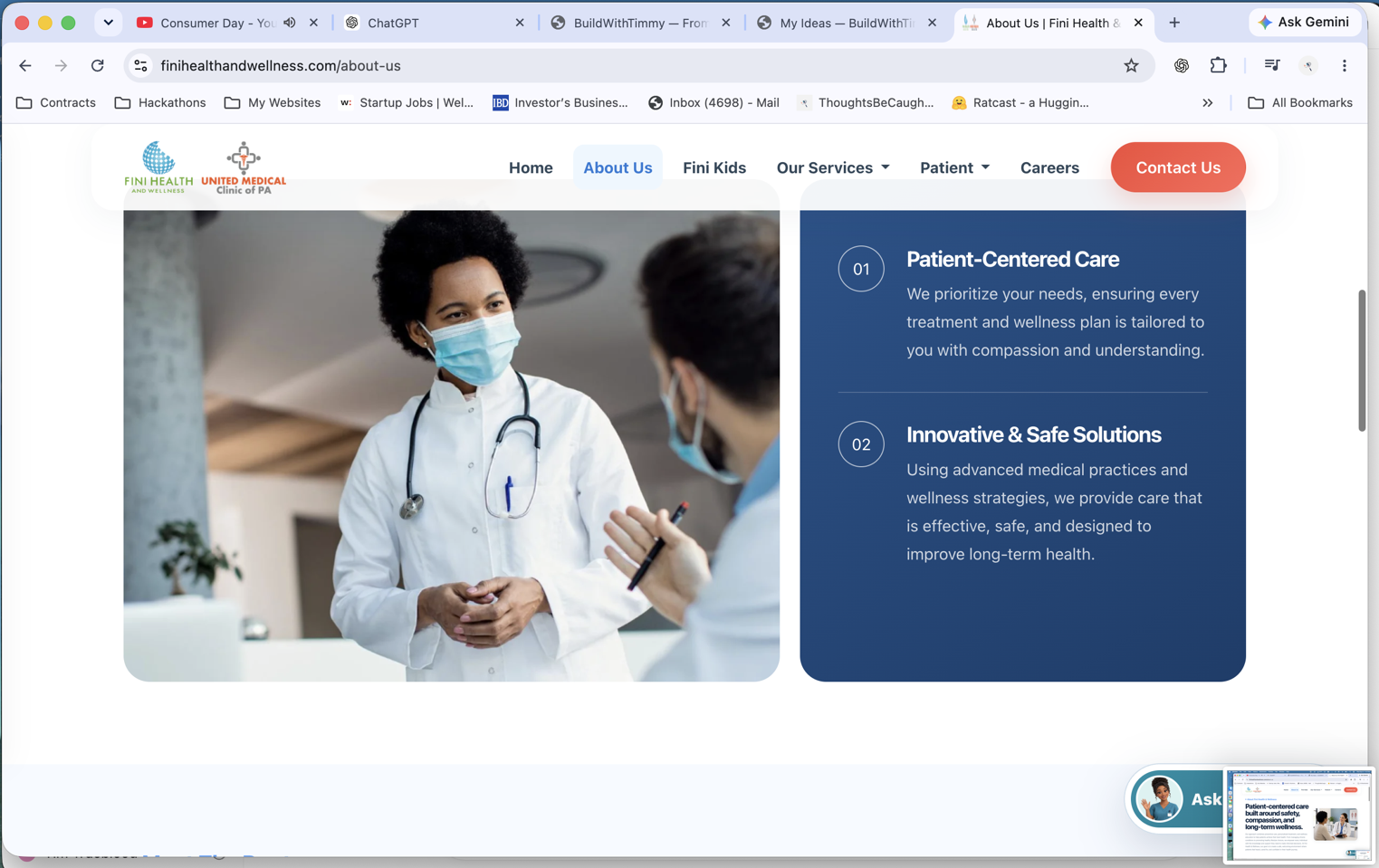
Task: Show the hidden bookmarks chevron
Action: [1207, 102]
